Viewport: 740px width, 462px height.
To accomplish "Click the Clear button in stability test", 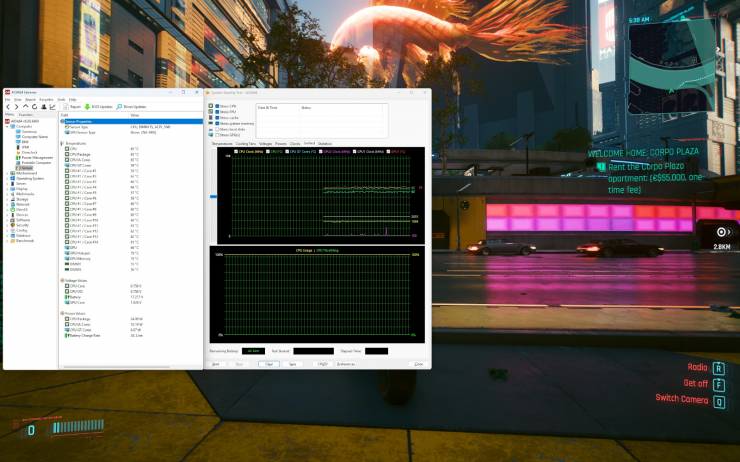I will pos(269,364).
